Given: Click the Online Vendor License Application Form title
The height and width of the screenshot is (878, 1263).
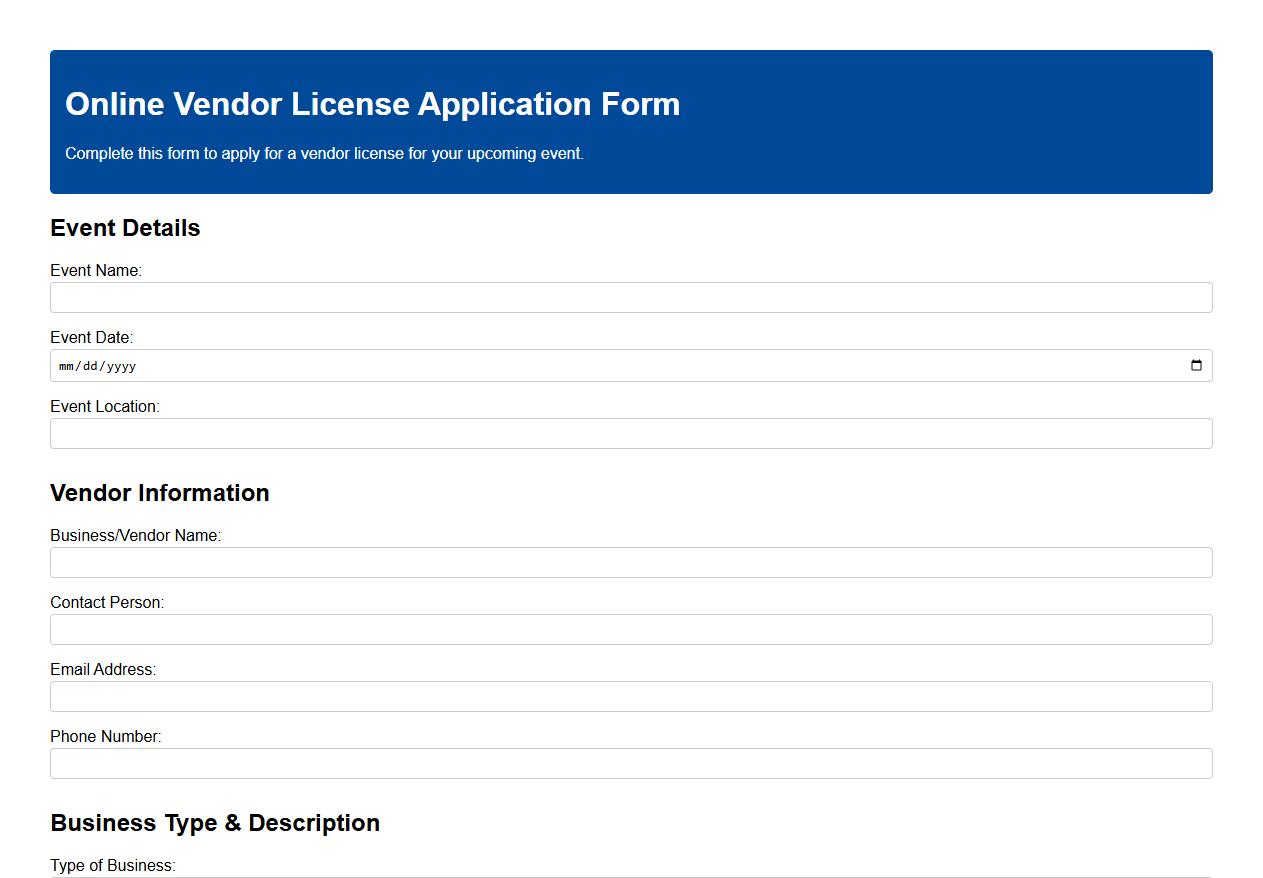Looking at the screenshot, I should (x=372, y=104).
